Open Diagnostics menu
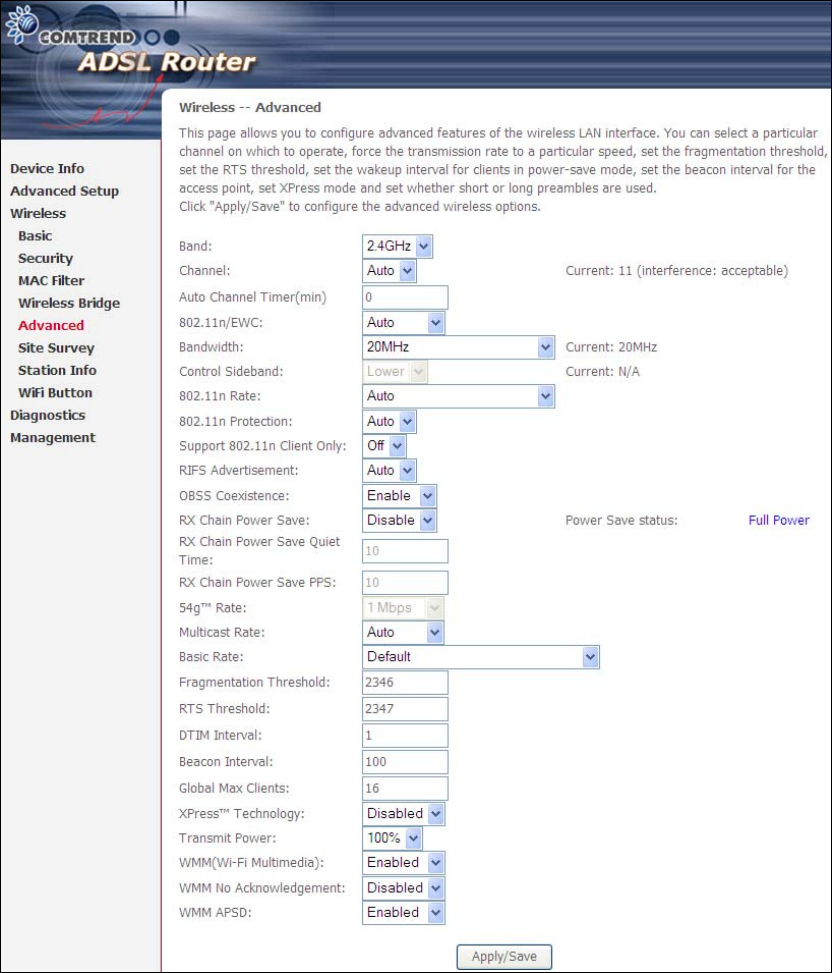Viewport: 832px width, 973px height. (48, 415)
